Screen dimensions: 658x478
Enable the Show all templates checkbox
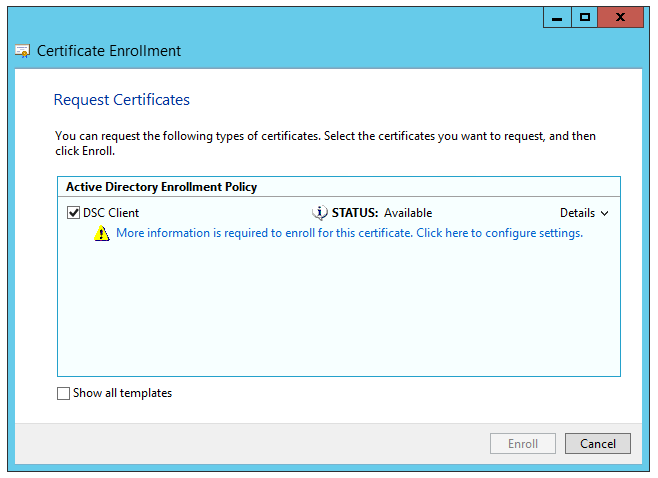[64, 394]
